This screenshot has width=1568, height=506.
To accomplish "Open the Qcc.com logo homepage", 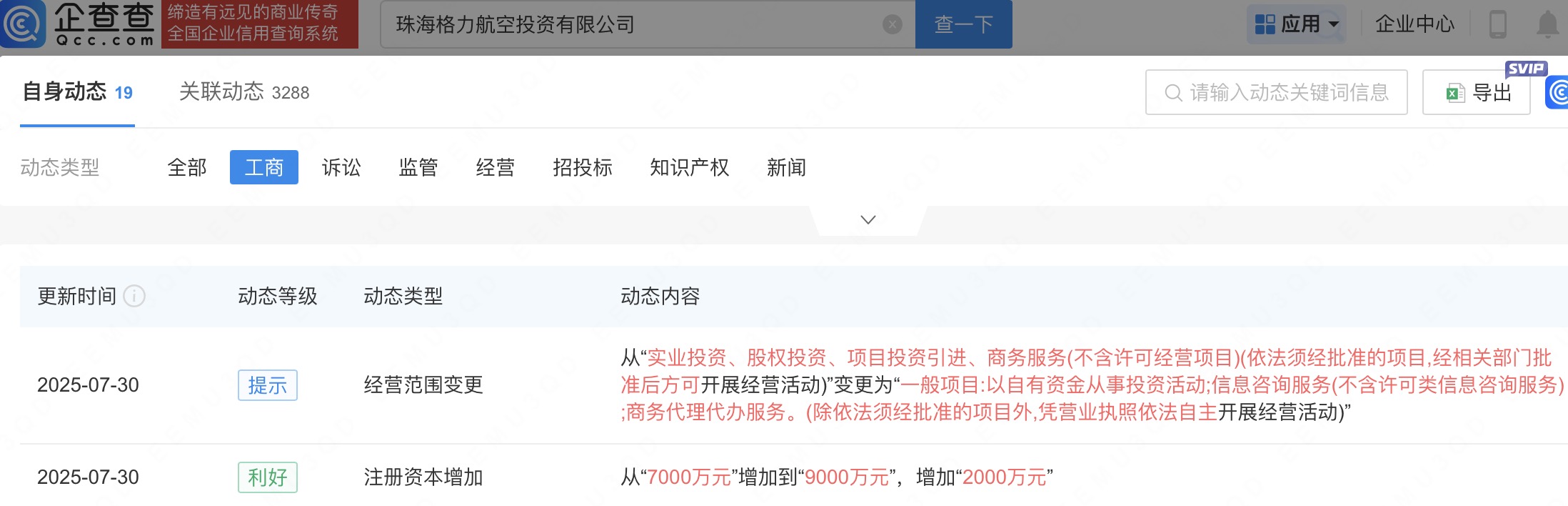I will coord(79,24).
